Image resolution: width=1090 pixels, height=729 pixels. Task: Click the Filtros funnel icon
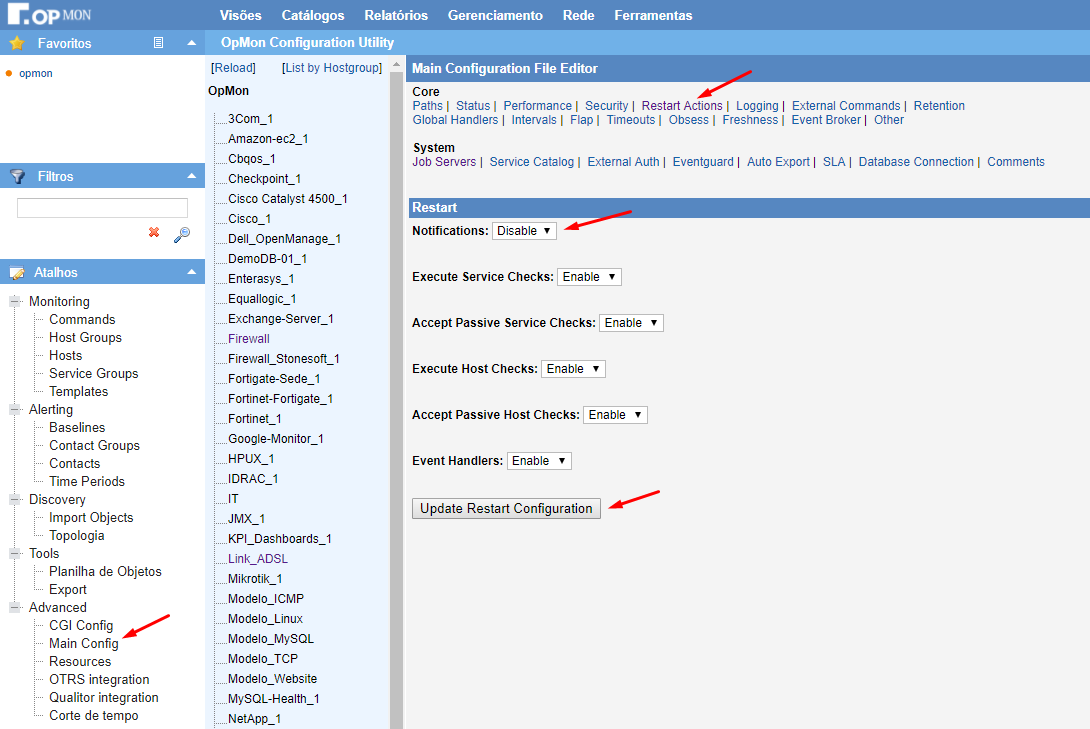tap(17, 176)
